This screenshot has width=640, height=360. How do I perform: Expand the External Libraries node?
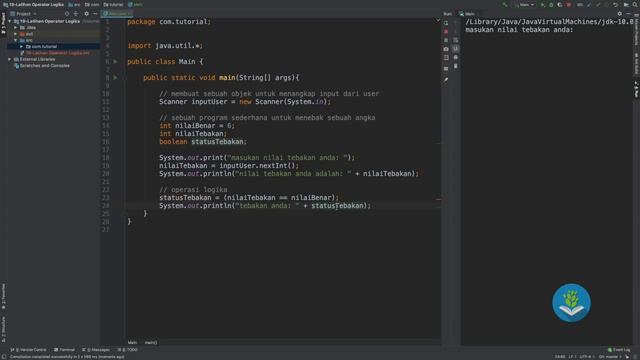pos(10,59)
